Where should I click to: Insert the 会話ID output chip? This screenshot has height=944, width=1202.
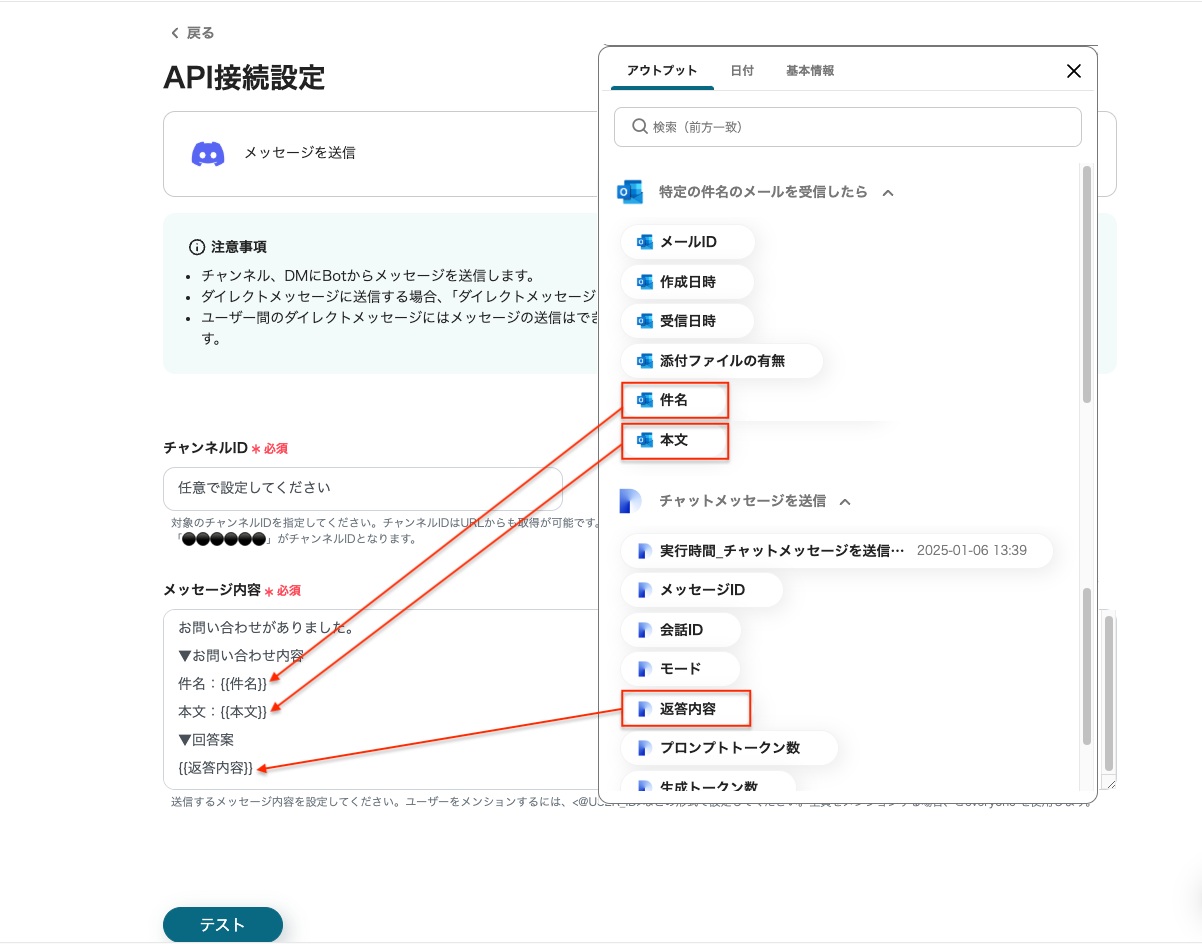tap(681, 630)
